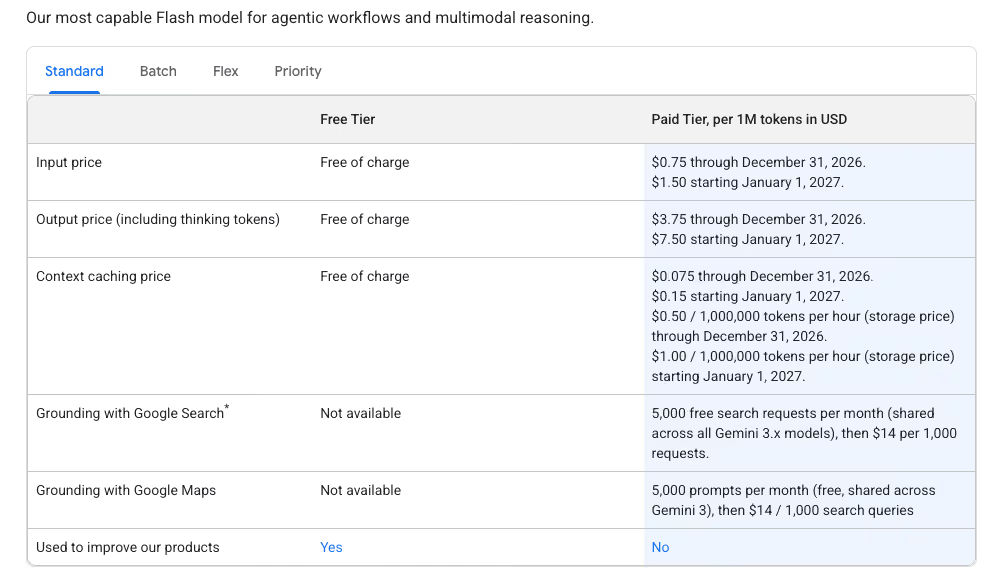Click Grounding with Google Maps label
Viewport: 995px width, 588px height.
click(x=126, y=490)
